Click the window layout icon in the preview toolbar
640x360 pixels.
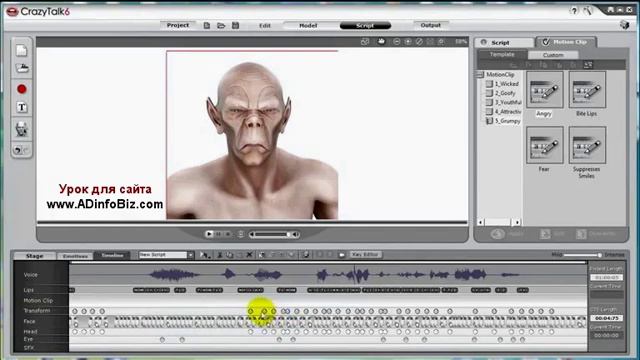[x=365, y=42]
